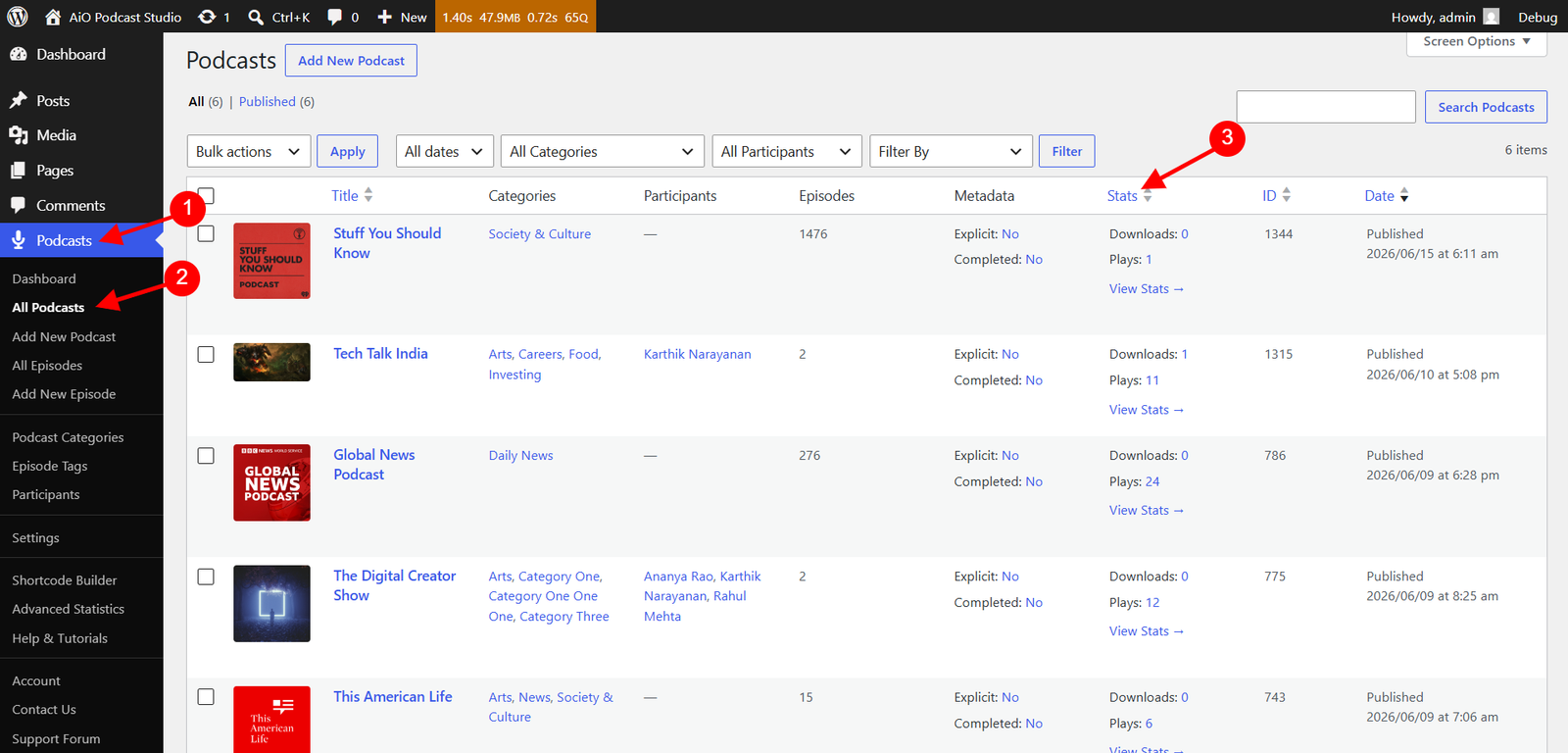
Task: Click the admin avatar icon
Action: click(1492, 17)
